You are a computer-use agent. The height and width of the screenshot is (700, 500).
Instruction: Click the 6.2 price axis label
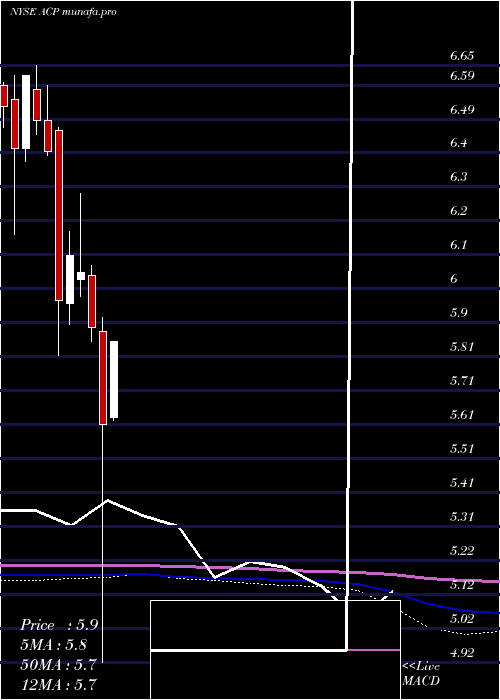[x=458, y=211]
